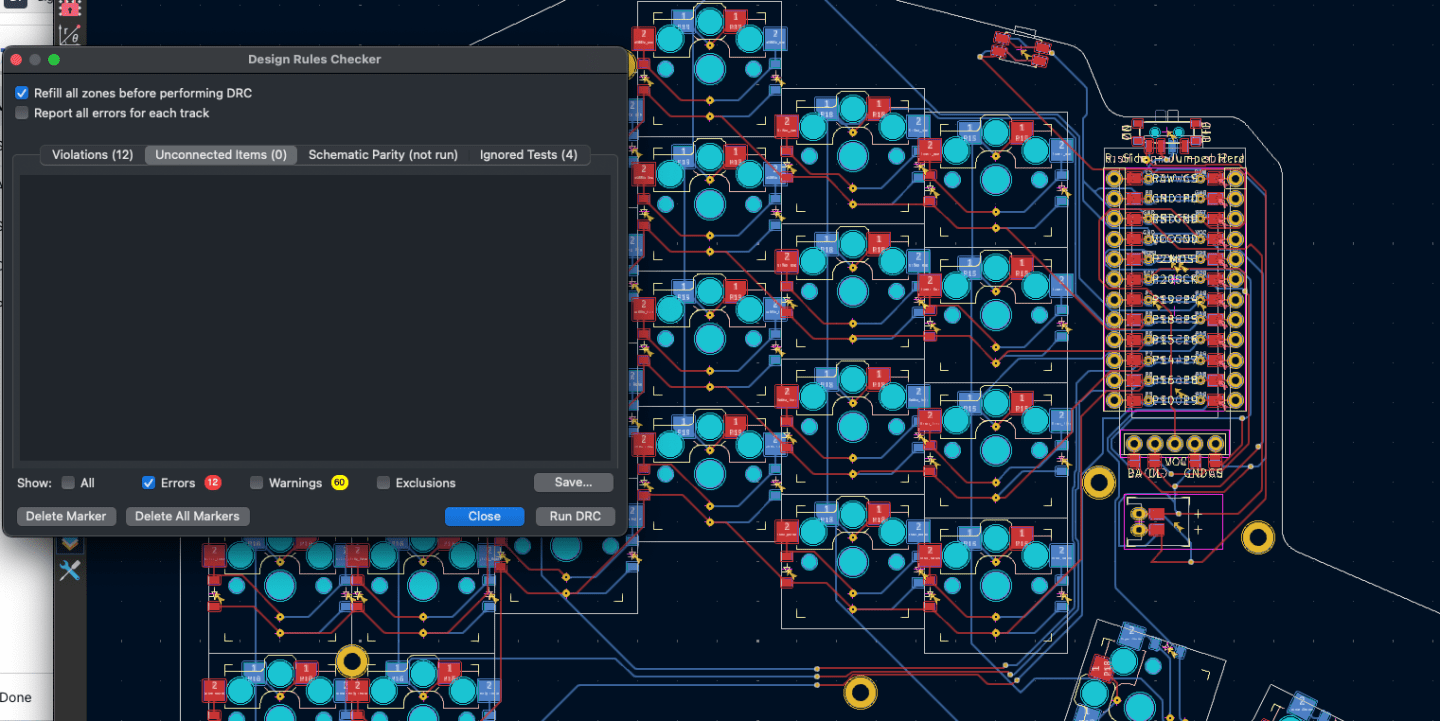Click the 'Done' text in background window

click(16, 697)
